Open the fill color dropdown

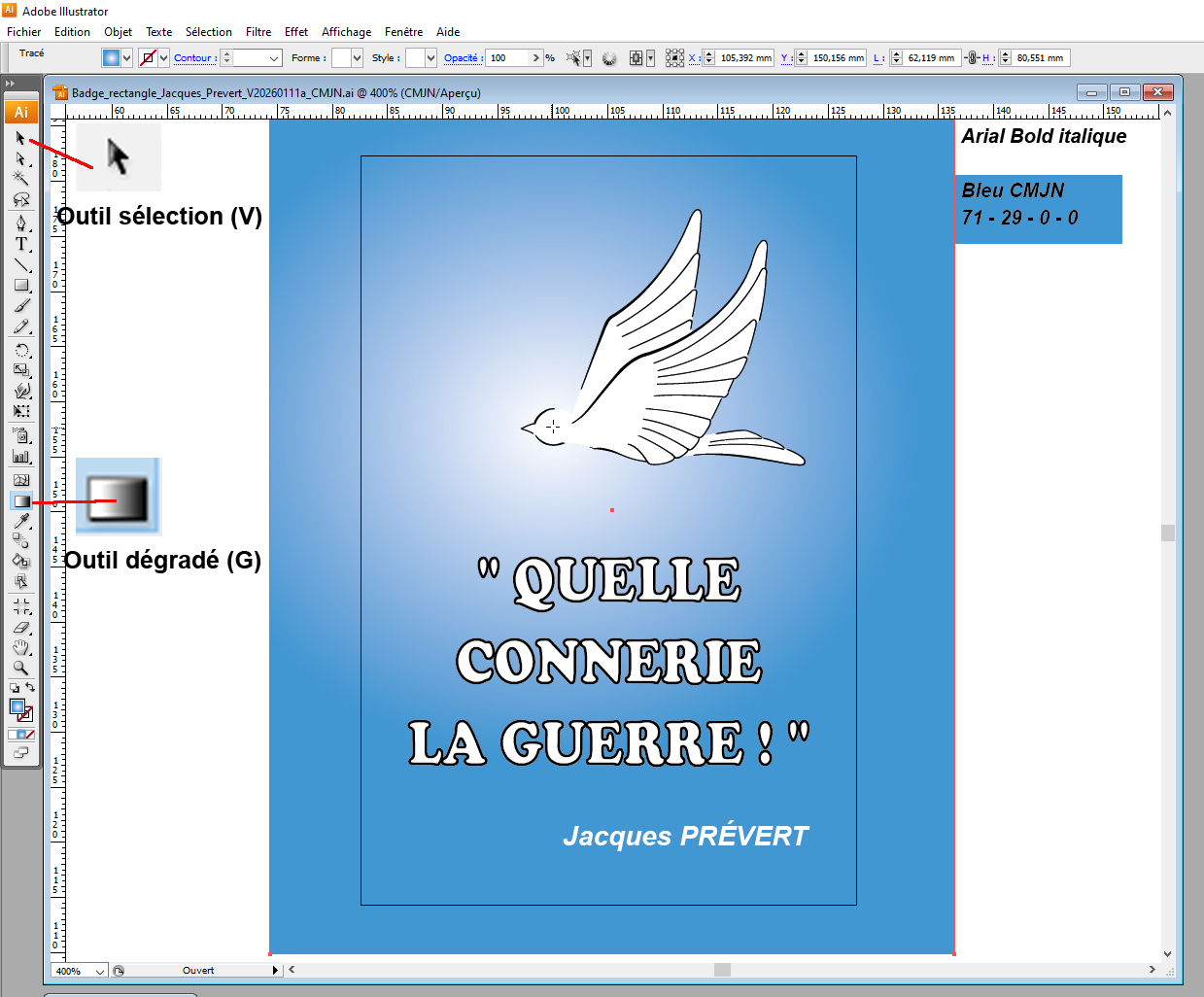126,58
